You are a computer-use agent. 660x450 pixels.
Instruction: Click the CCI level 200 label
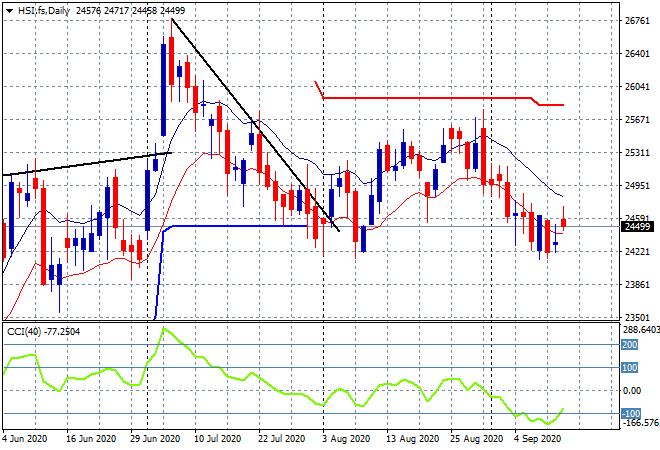point(630,345)
